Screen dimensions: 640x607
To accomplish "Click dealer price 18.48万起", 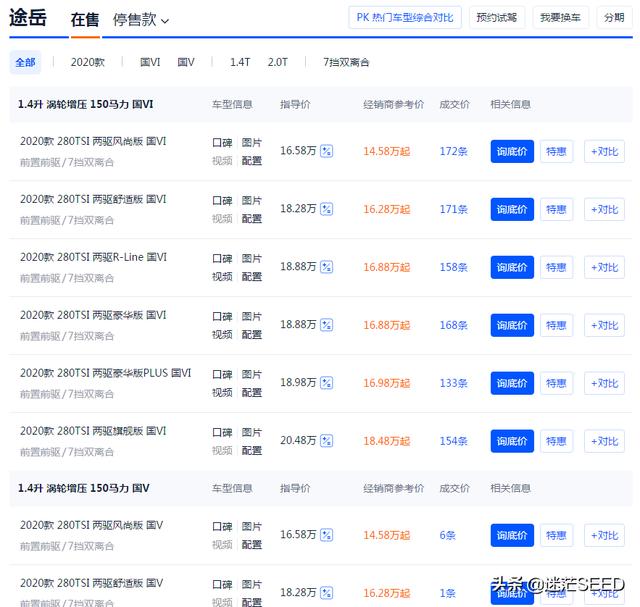I will pyautogui.click(x=387, y=441).
